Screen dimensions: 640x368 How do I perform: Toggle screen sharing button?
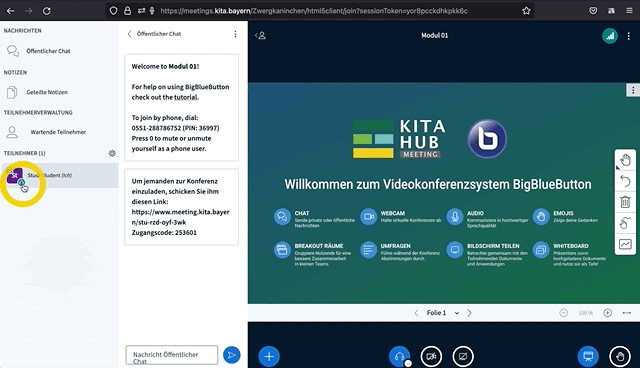[x=463, y=356]
